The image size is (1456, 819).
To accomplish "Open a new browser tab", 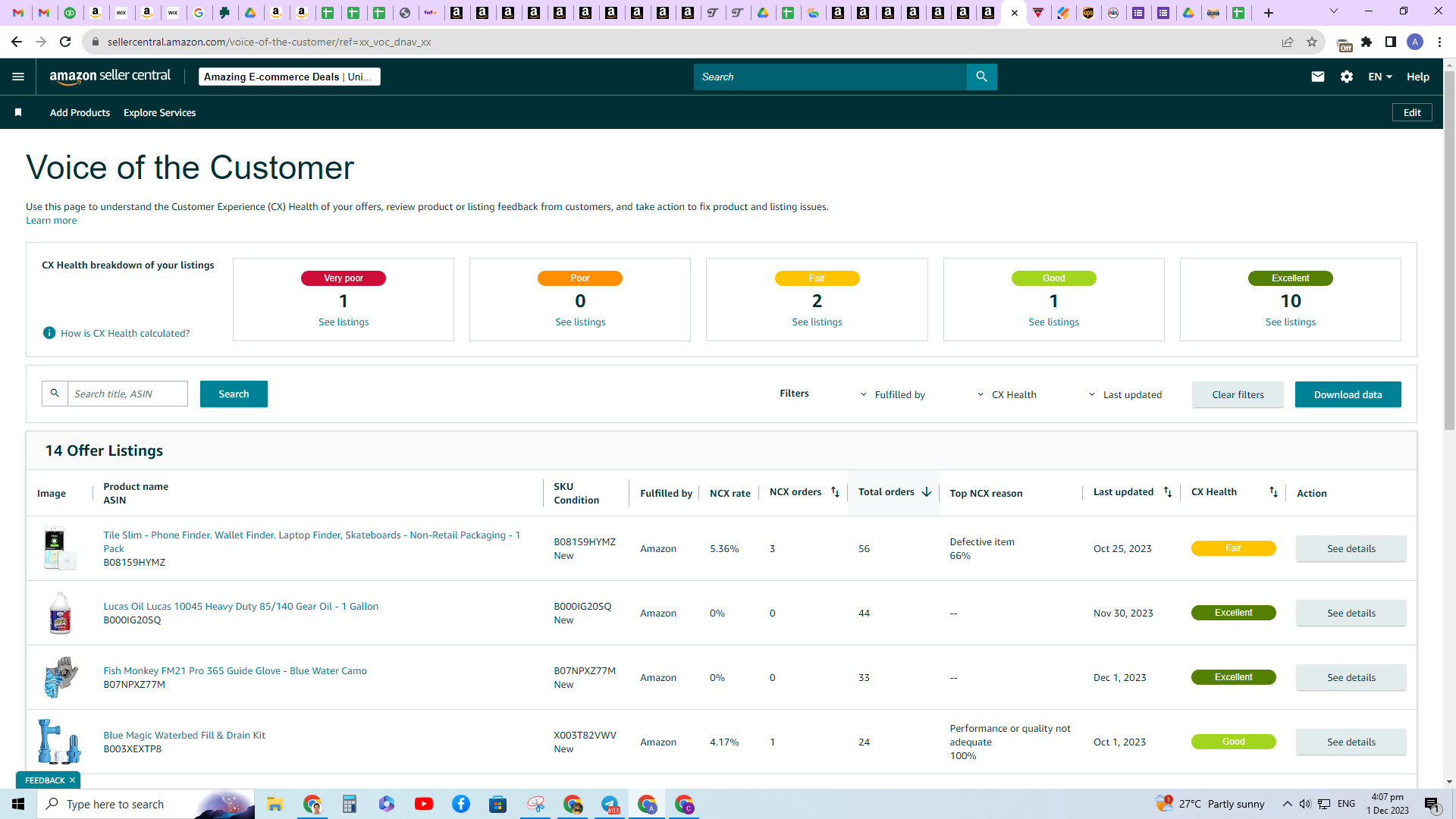I will point(1269,13).
